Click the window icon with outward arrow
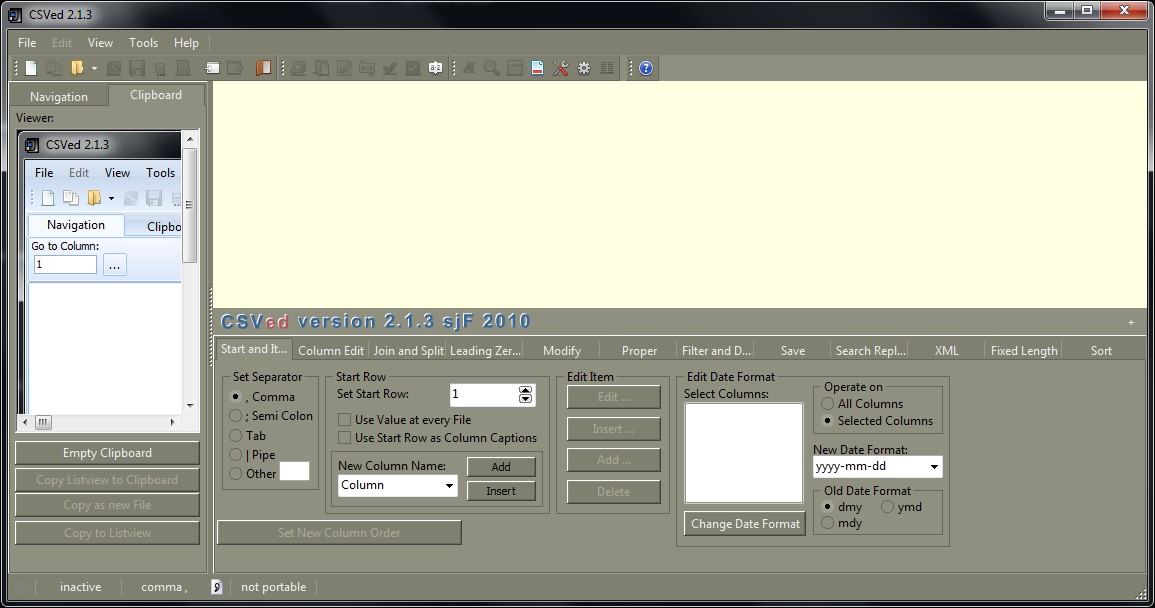Screen dimensions: 1155x608 click(x=235, y=69)
